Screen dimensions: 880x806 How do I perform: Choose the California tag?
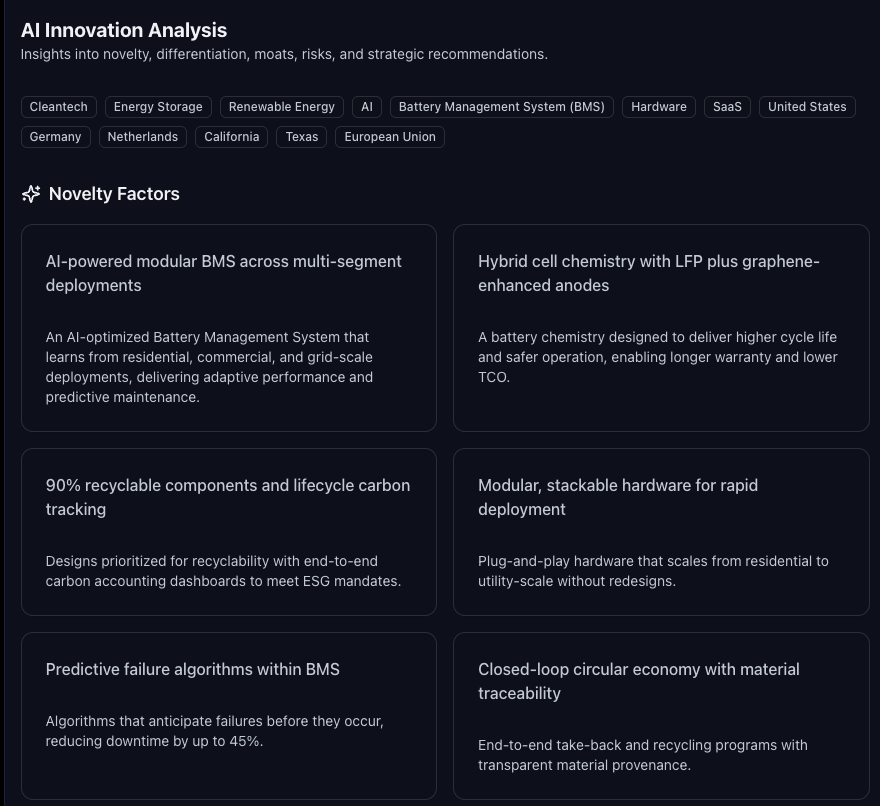(232, 137)
